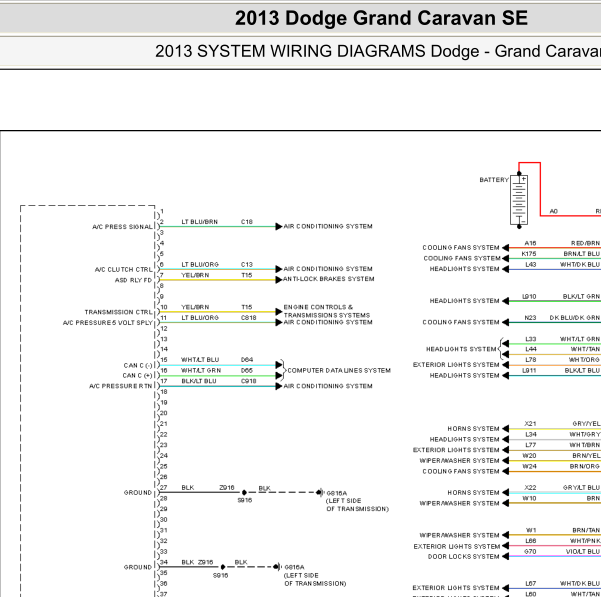
Task: Click the 'CAN C (+)' pin label
Action: 137,376
